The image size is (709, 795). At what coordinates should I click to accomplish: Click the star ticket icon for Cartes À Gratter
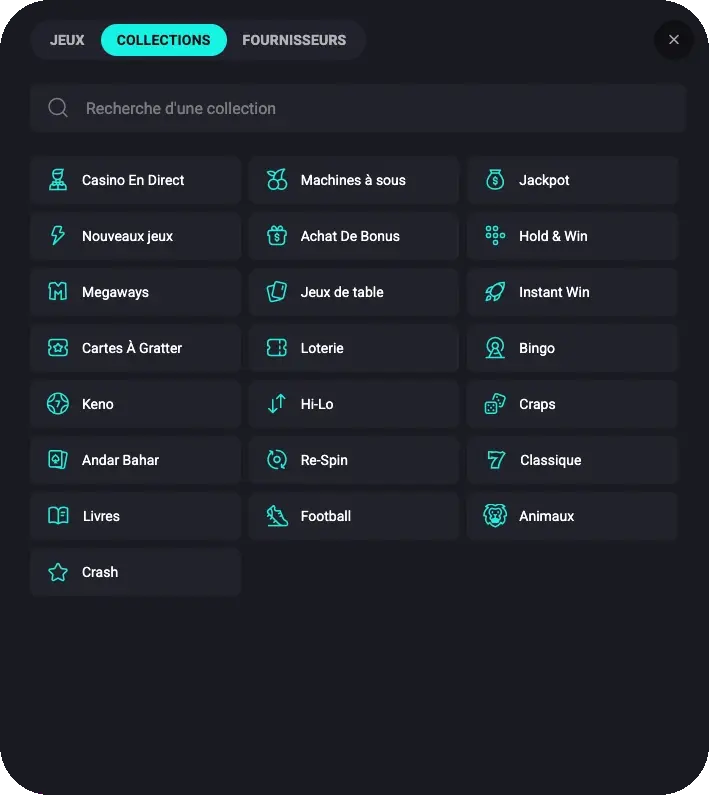[x=58, y=348]
